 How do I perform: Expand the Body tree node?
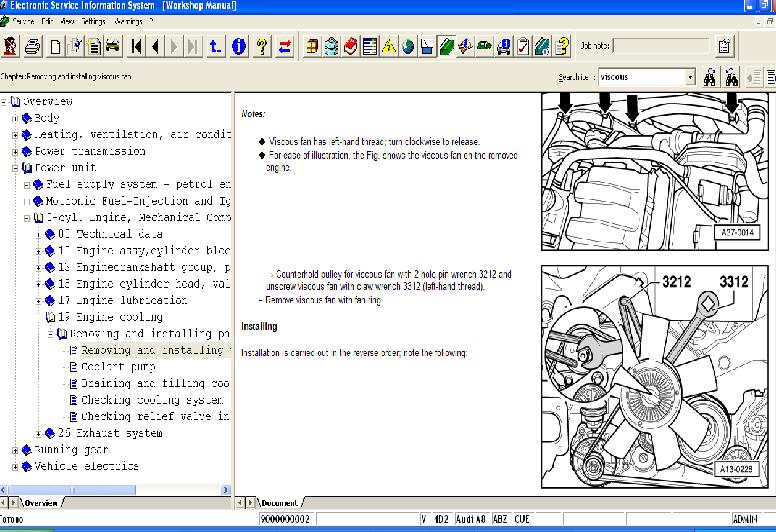(x=15, y=118)
